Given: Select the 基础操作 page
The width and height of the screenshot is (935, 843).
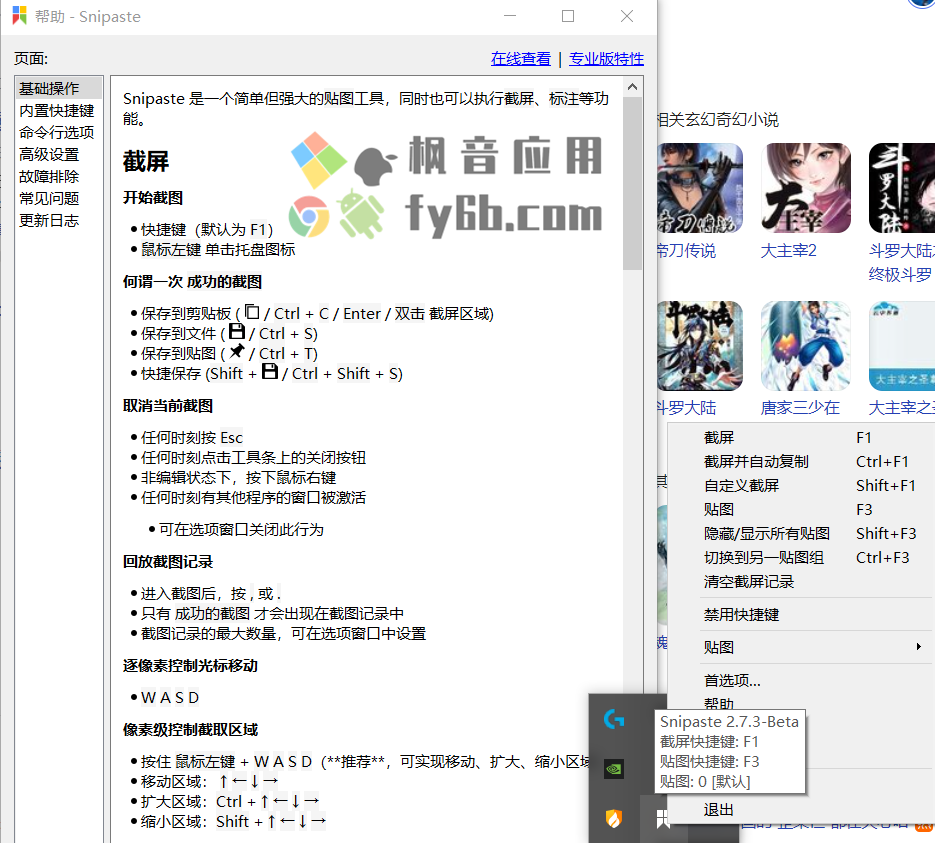Looking at the screenshot, I should click(x=59, y=89).
